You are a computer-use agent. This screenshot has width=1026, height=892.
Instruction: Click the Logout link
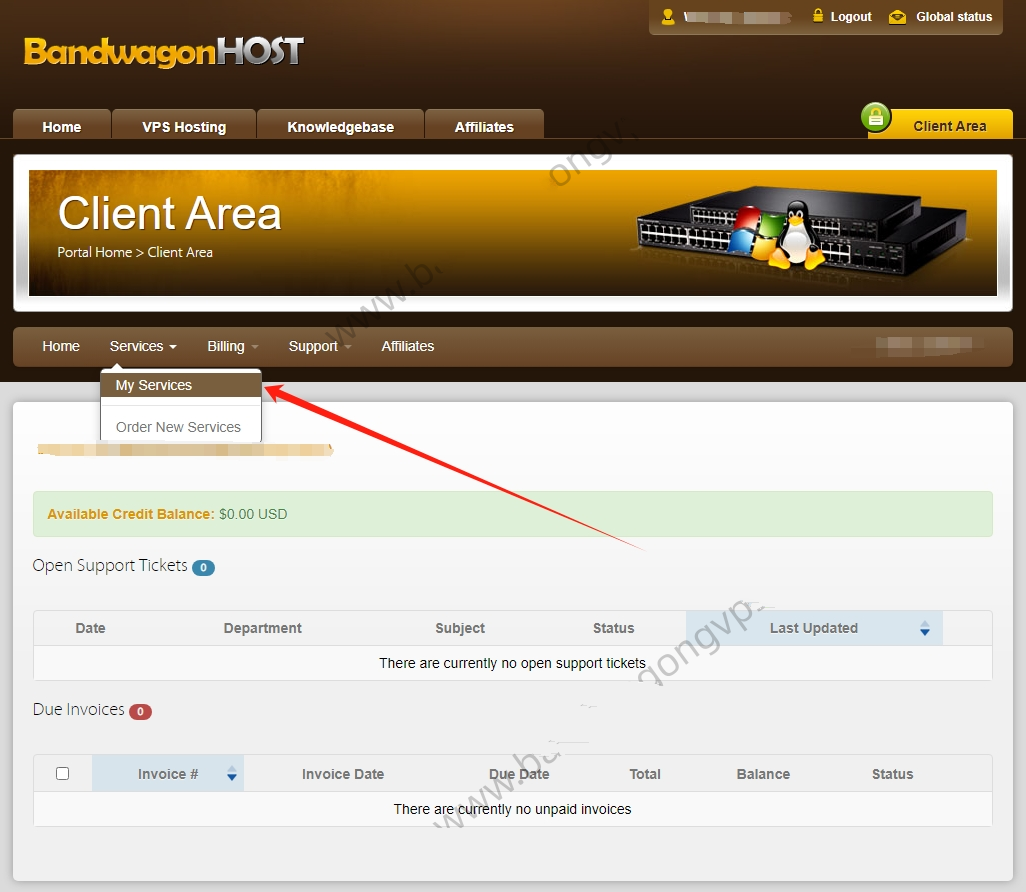pyautogui.click(x=851, y=17)
